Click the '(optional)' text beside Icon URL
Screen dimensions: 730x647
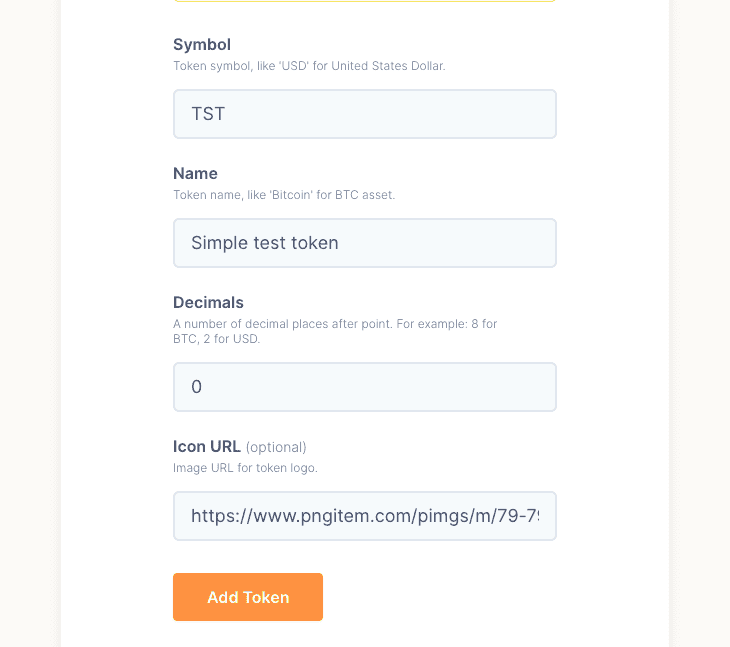tap(276, 447)
